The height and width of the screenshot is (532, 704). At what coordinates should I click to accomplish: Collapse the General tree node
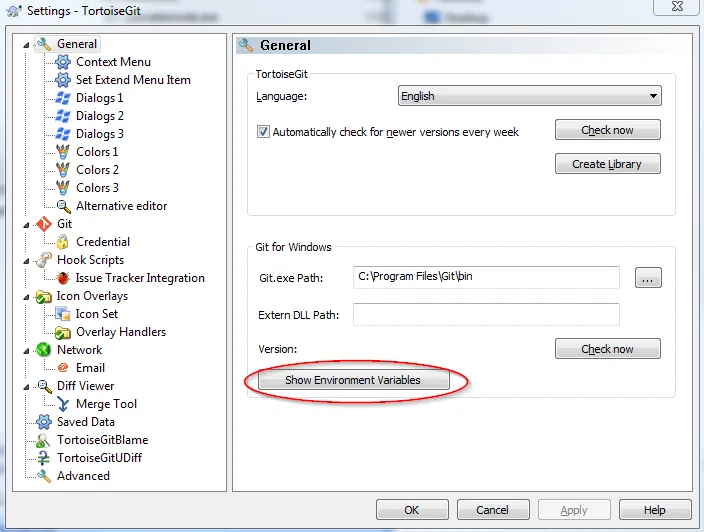point(26,45)
